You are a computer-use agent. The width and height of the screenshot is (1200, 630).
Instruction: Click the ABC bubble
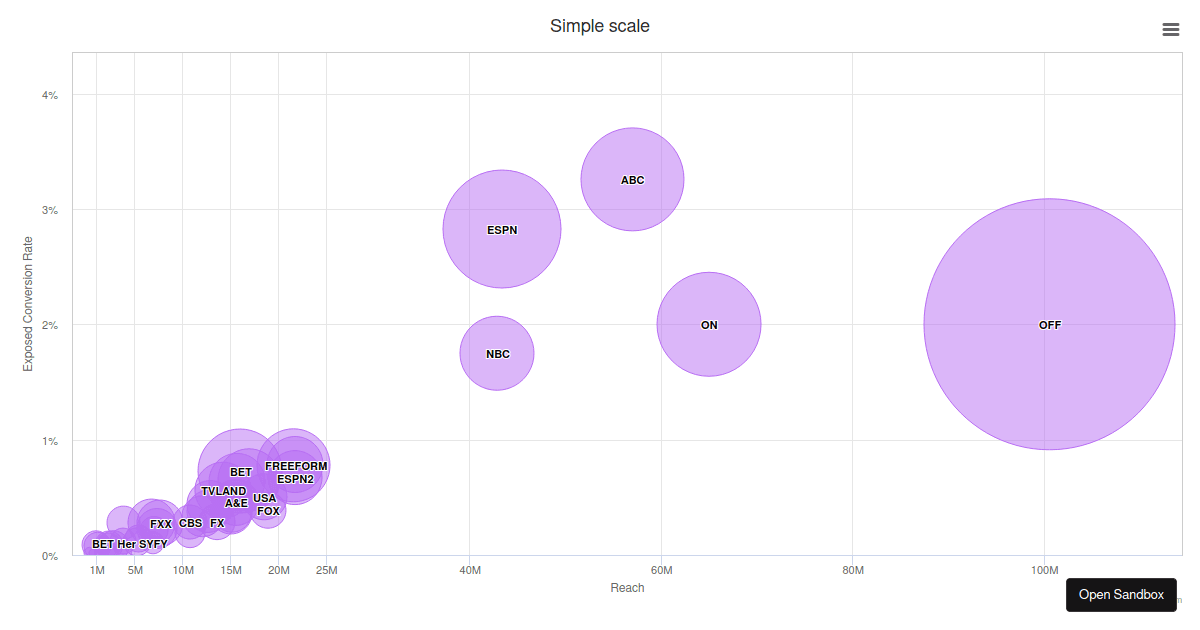632,180
